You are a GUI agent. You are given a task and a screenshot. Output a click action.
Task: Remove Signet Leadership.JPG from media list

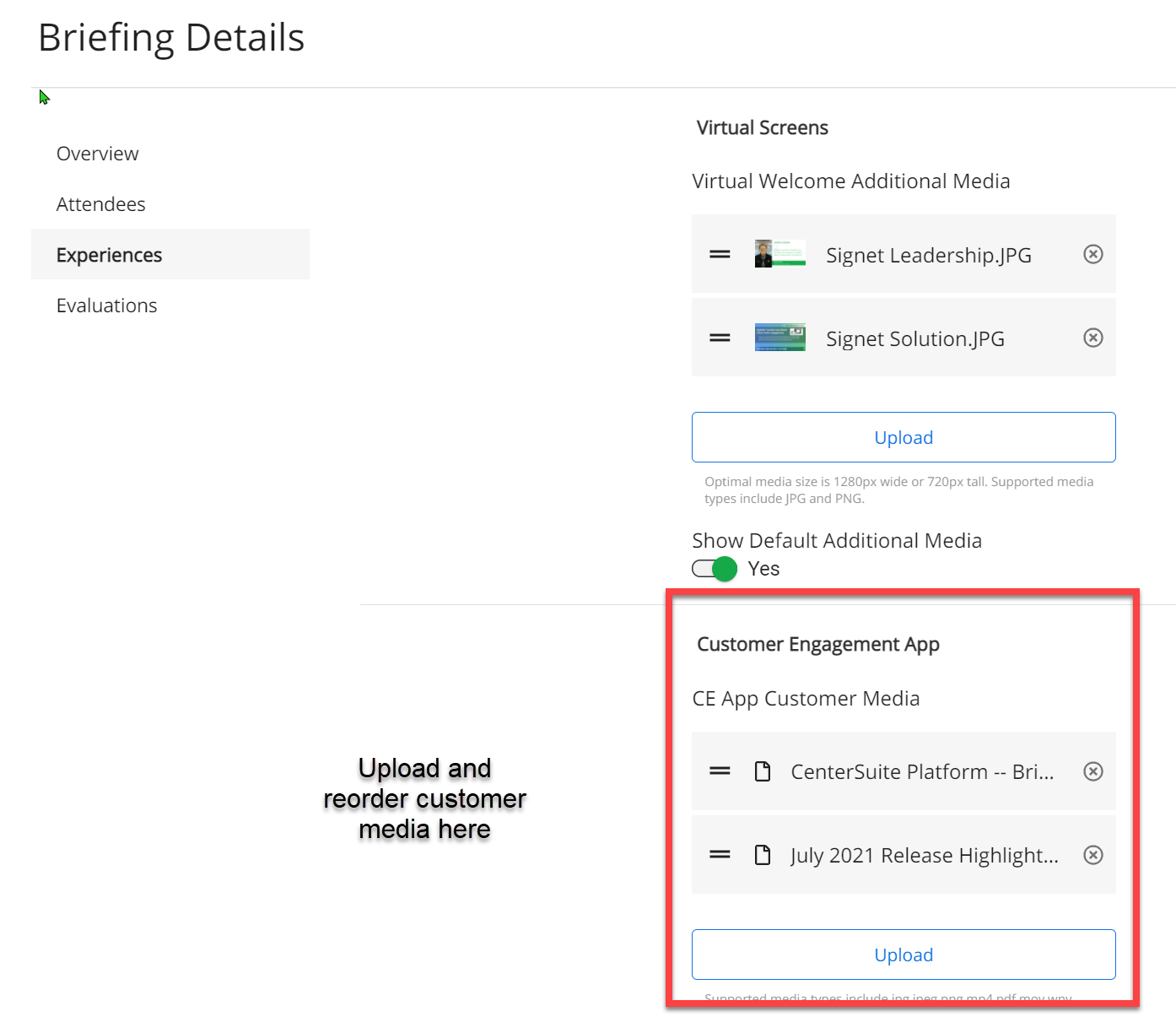coord(1092,254)
